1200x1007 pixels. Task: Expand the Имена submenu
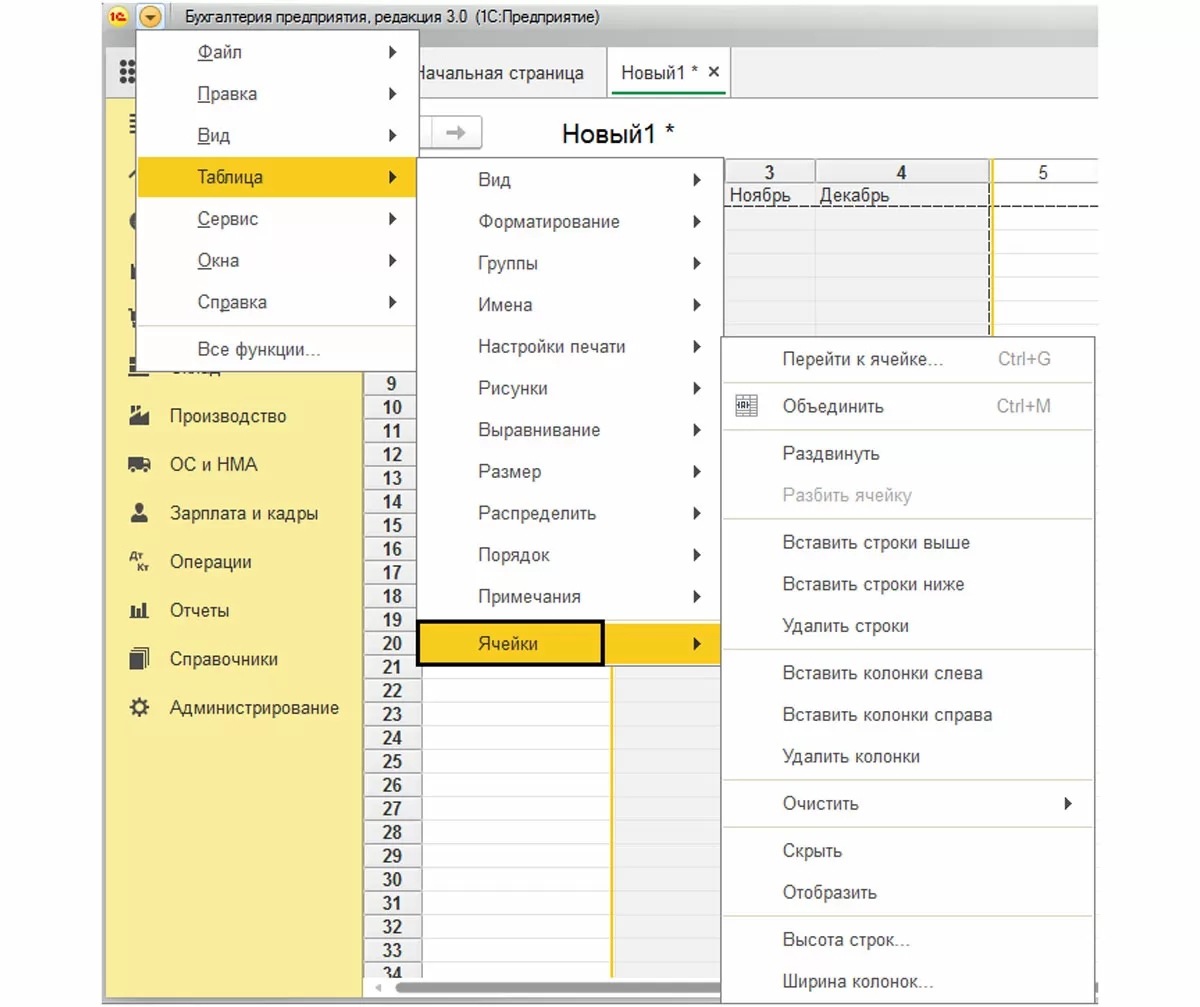[570, 305]
